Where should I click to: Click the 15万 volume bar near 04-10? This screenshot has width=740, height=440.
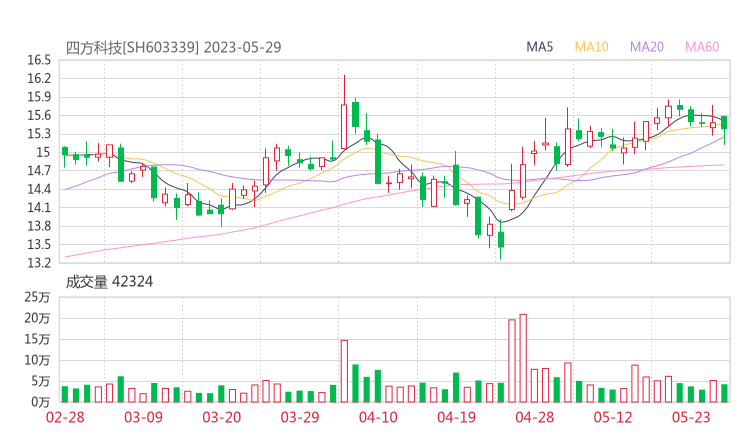(344, 371)
